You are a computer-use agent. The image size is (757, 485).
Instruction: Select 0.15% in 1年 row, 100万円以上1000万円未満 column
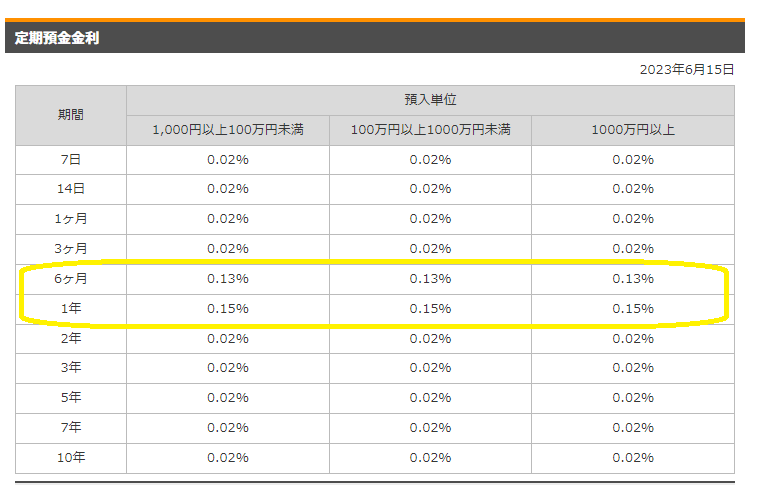point(430,309)
